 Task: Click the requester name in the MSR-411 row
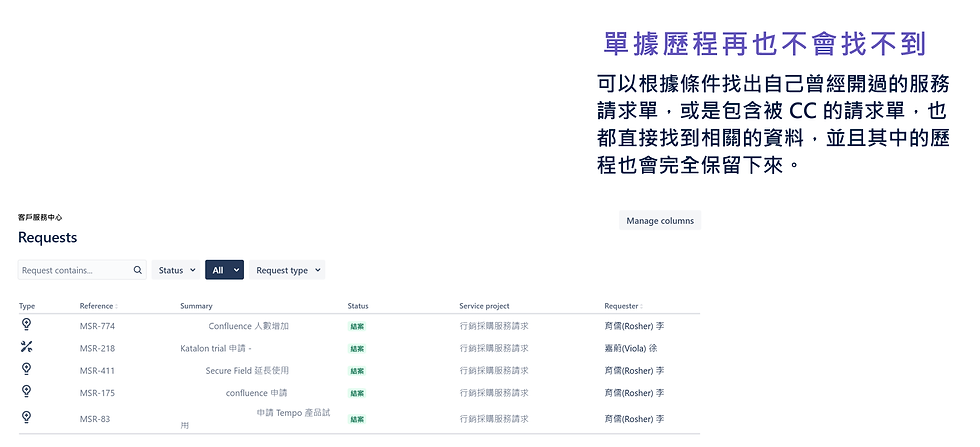click(634, 371)
